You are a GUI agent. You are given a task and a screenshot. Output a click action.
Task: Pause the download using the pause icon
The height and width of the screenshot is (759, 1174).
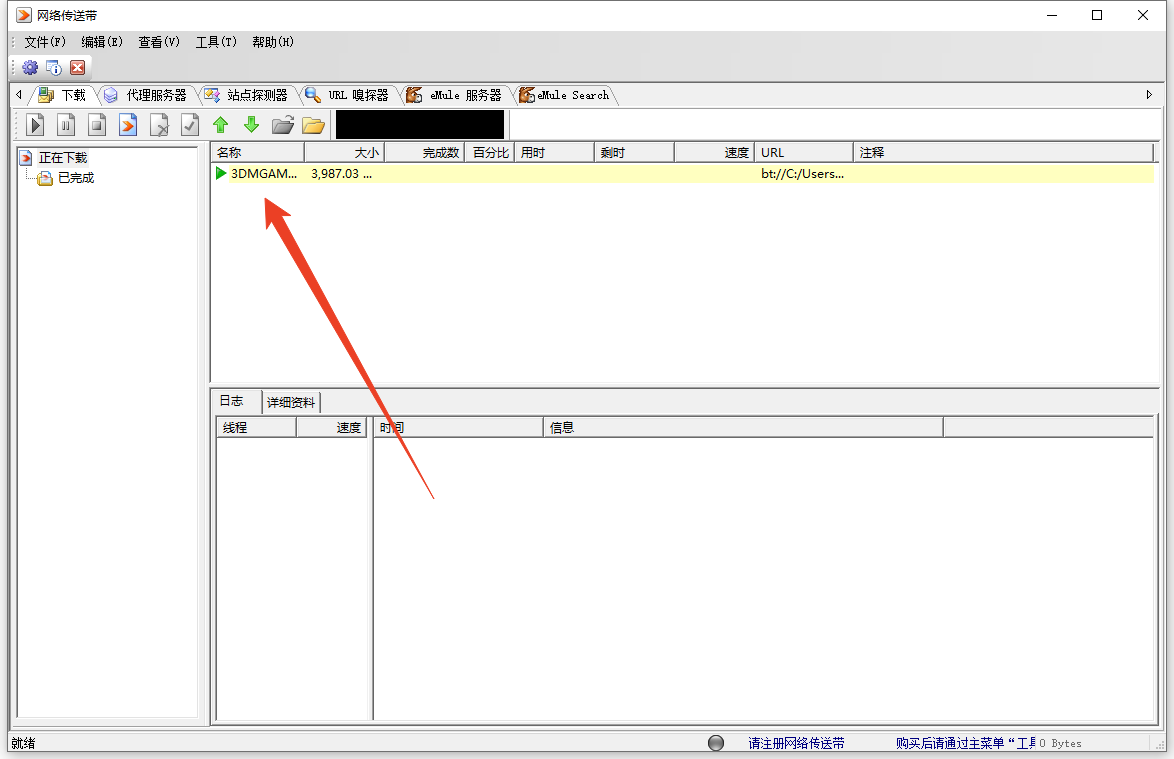(66, 125)
